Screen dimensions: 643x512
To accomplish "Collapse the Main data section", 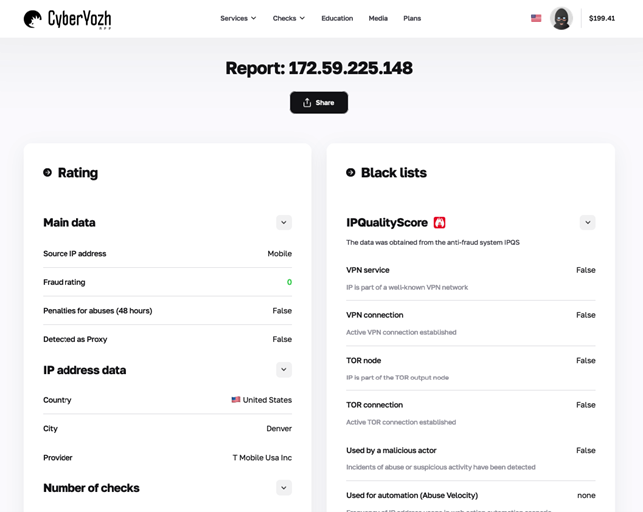I will point(284,223).
